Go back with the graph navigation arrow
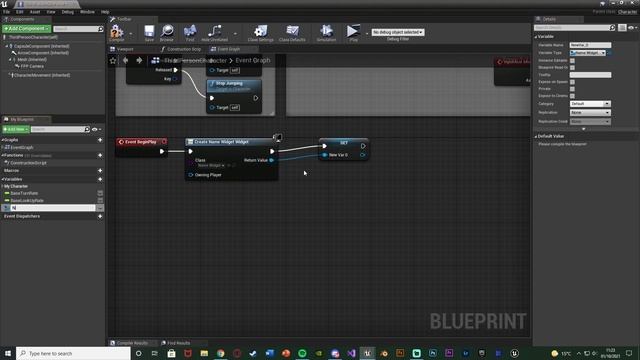 pos(126,60)
